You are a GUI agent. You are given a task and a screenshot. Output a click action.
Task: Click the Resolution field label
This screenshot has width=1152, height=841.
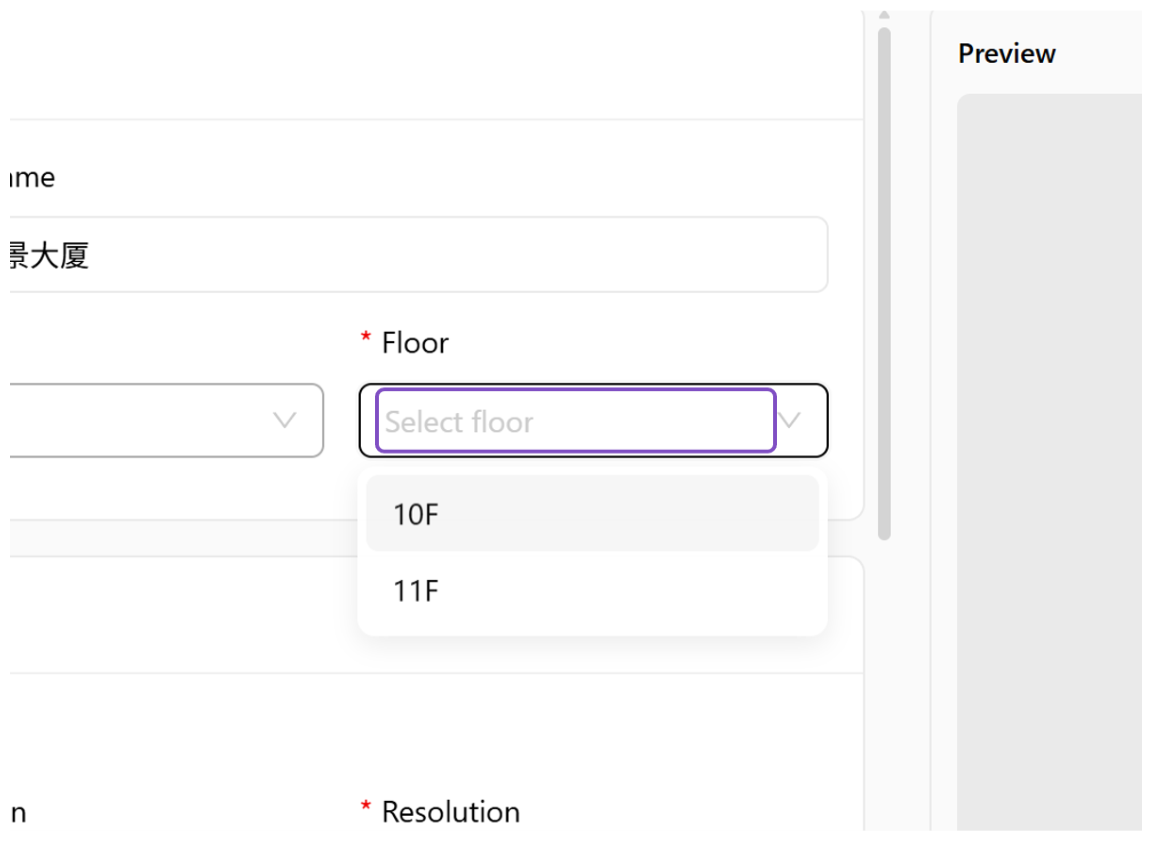(x=451, y=812)
